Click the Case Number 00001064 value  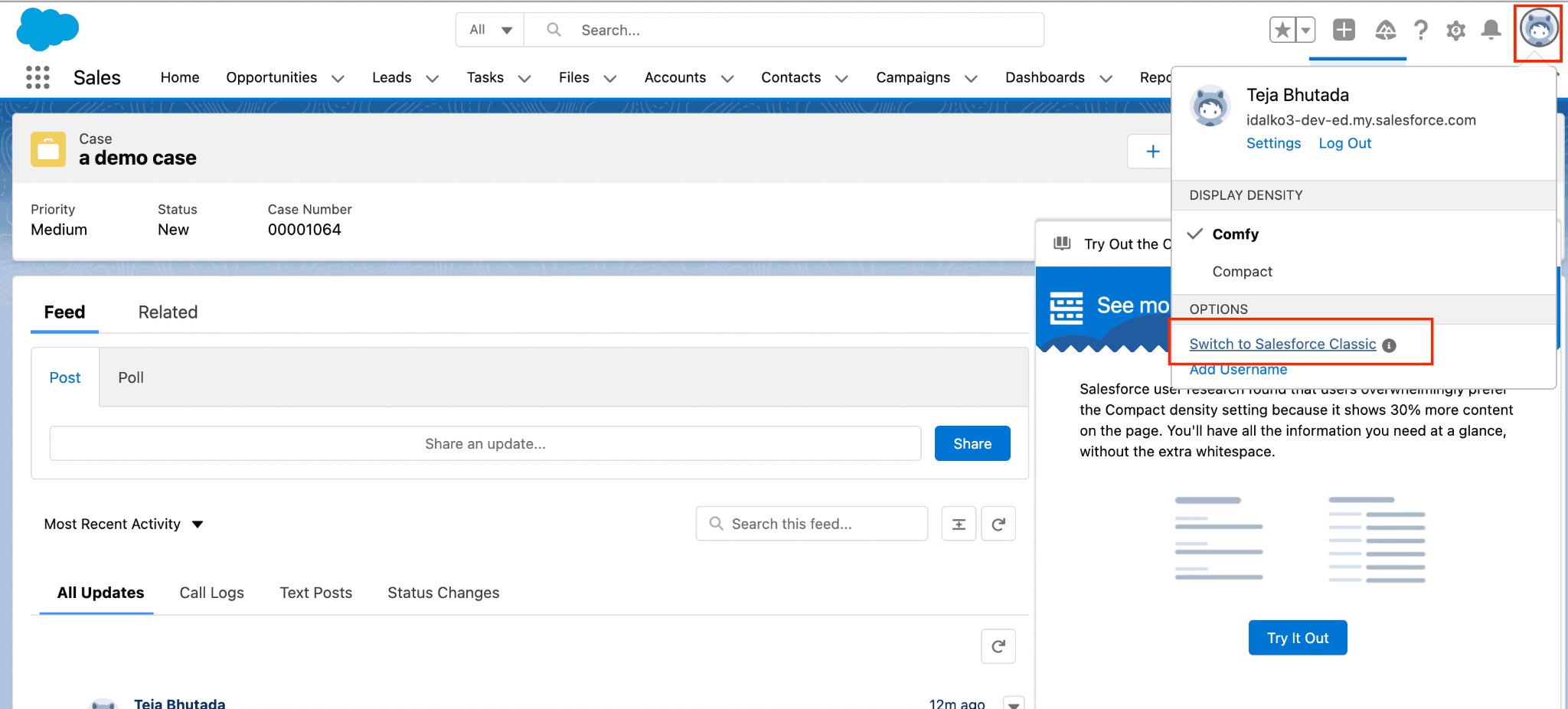304,230
